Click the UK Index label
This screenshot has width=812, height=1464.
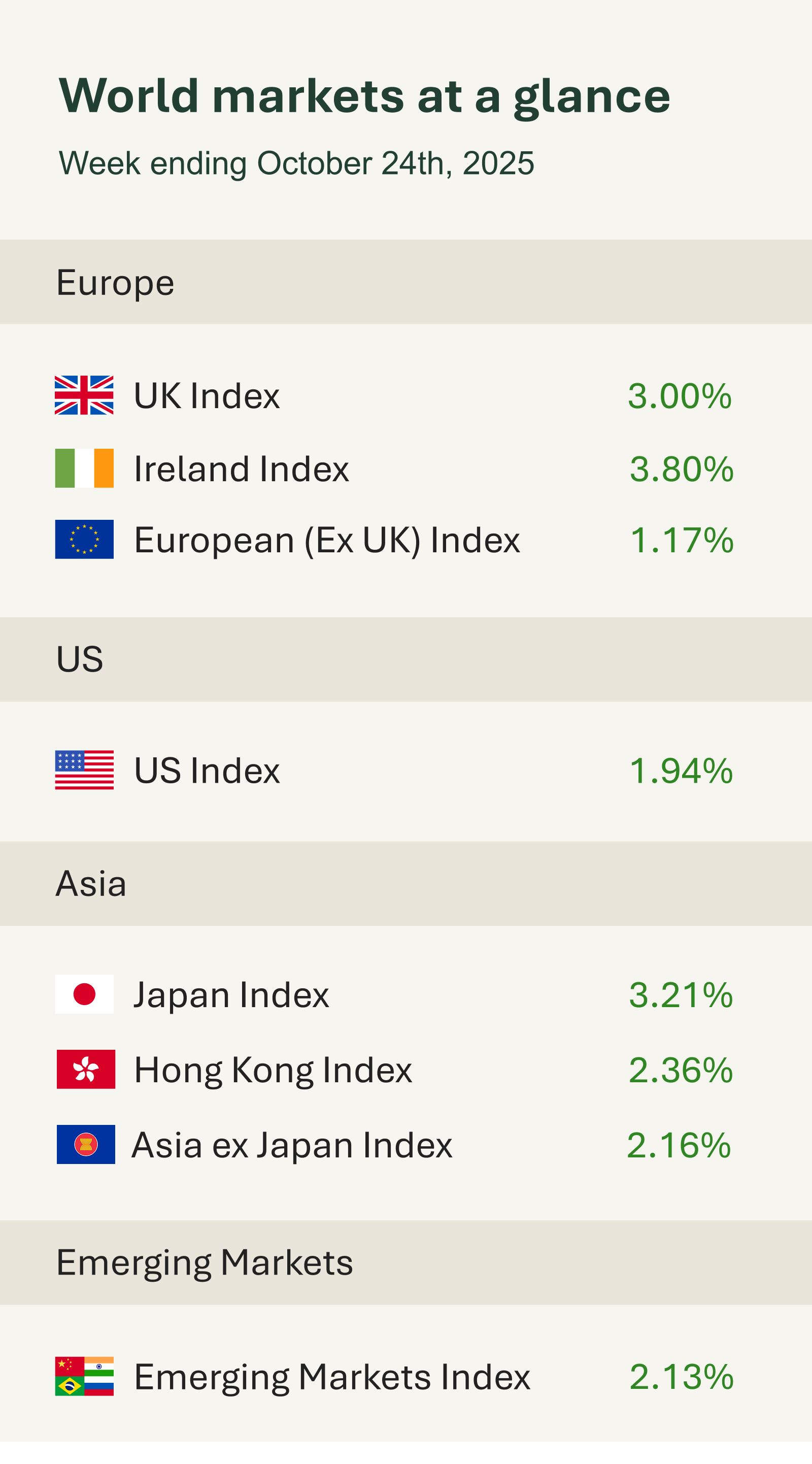(x=207, y=395)
